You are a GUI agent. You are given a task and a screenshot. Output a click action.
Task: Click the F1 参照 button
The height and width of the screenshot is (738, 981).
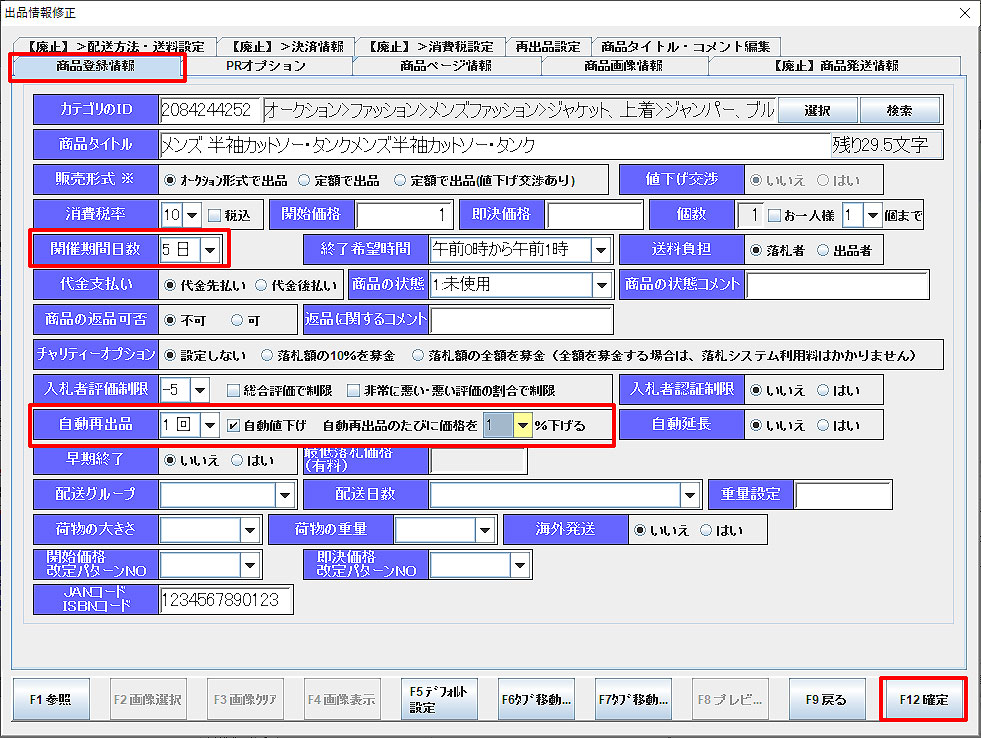tap(52, 699)
